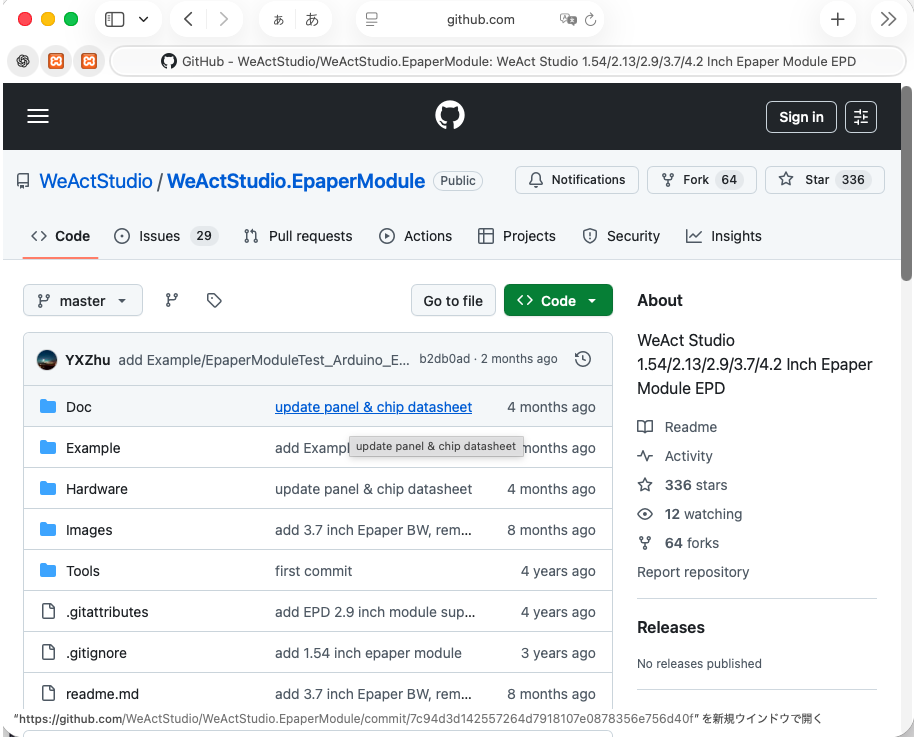This screenshot has width=923, height=738.
Task: Open YXZhu's avatar profile picture
Action: [x=47, y=360]
